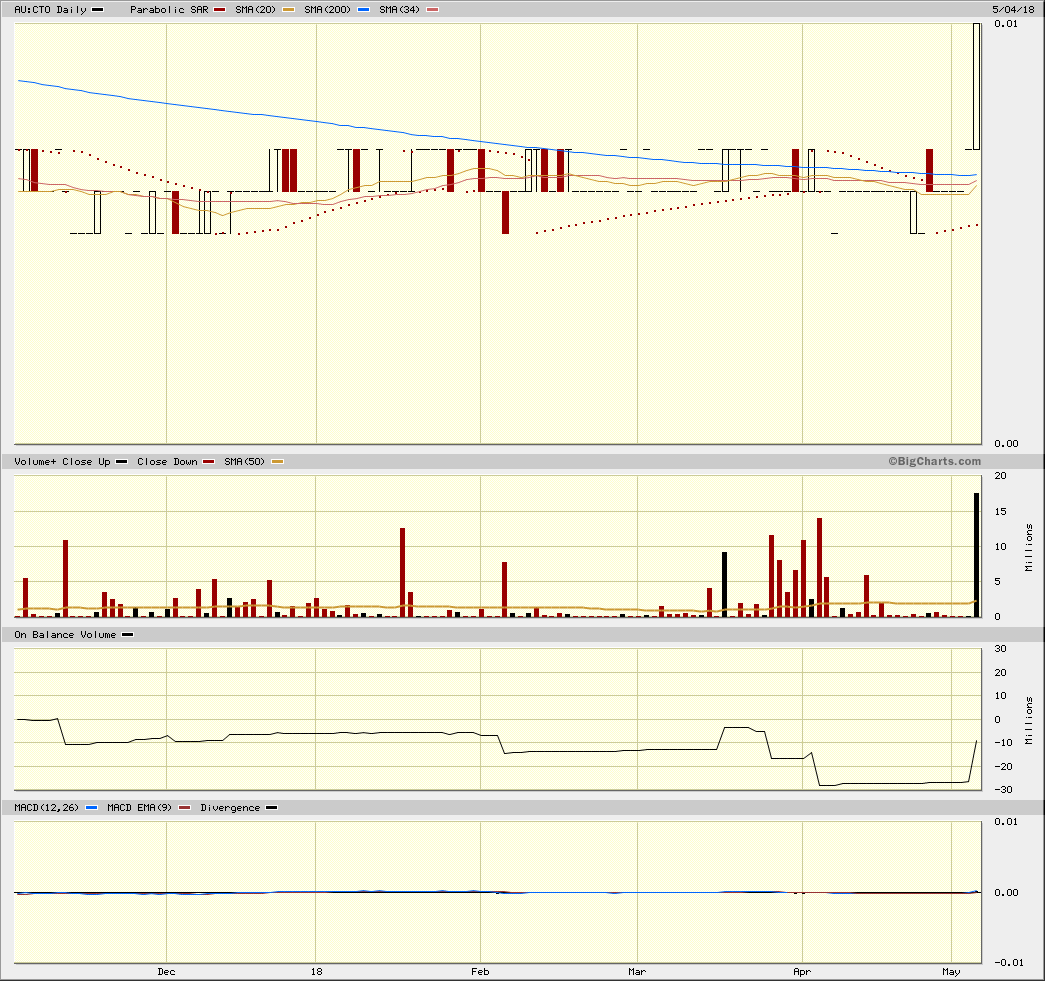
Task: Click the red Close Down legend swatch
Action: [x=209, y=462]
